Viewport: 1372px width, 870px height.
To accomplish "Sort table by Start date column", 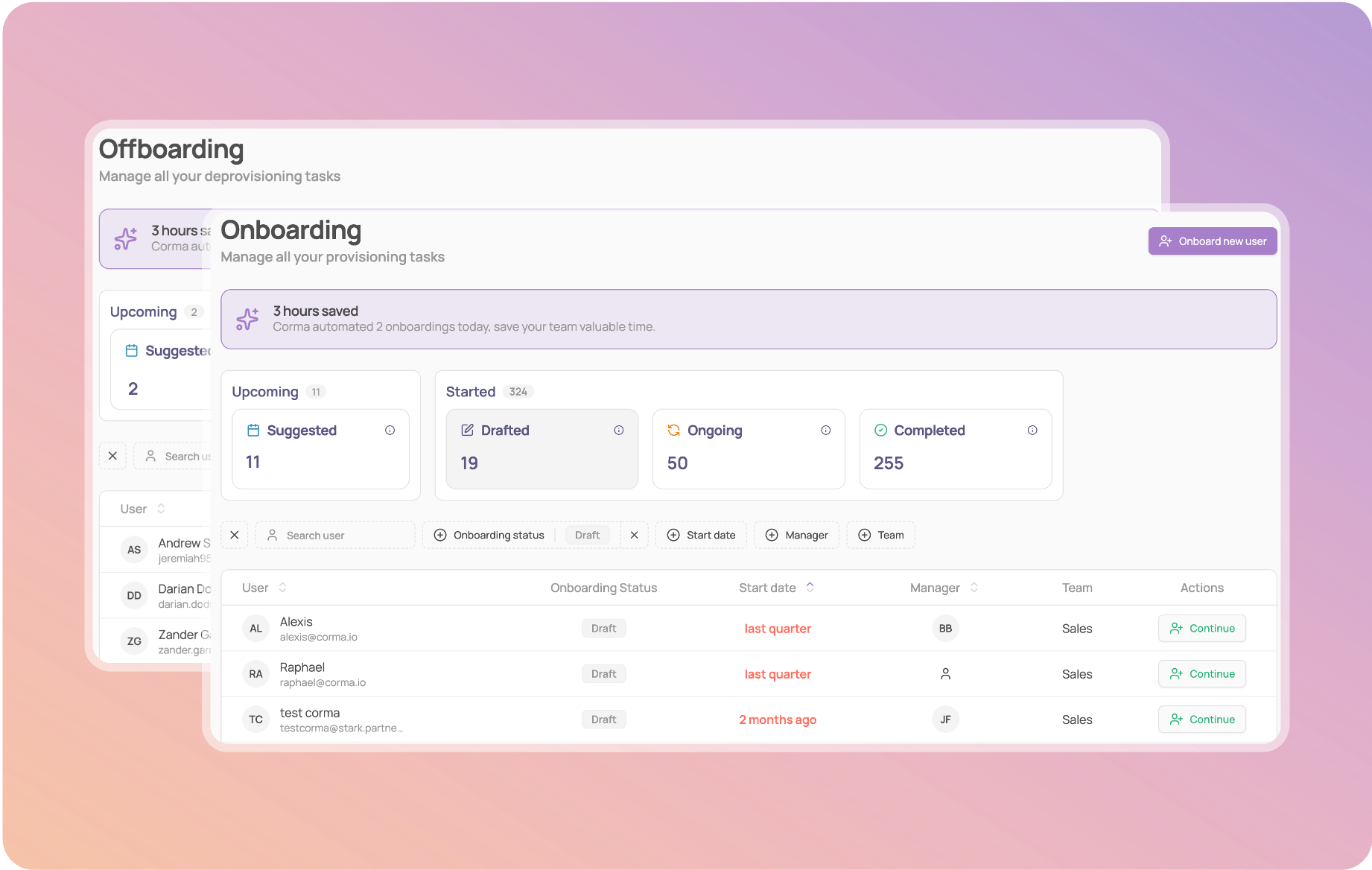I will (x=810, y=588).
